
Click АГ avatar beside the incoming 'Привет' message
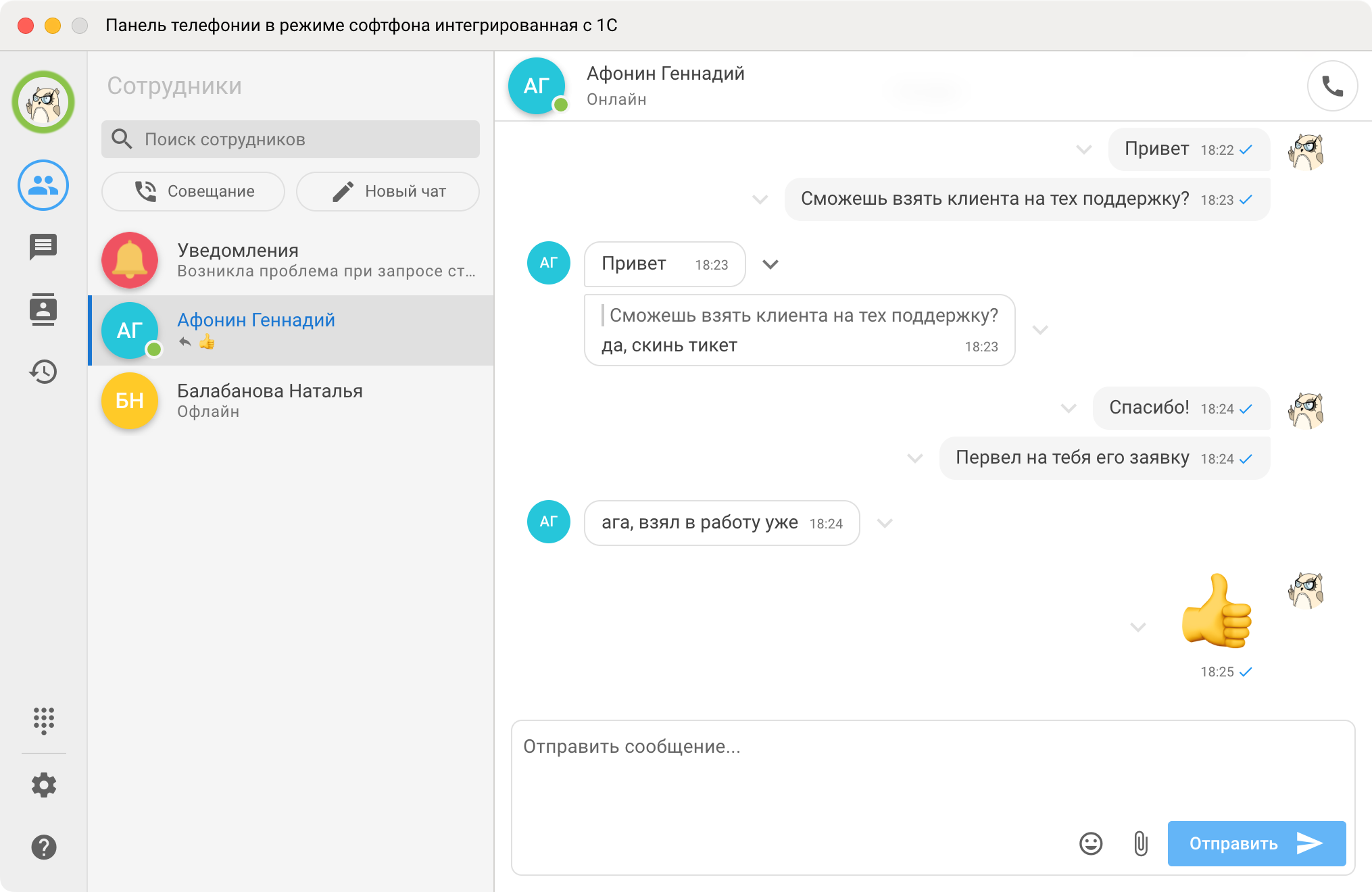point(548,263)
